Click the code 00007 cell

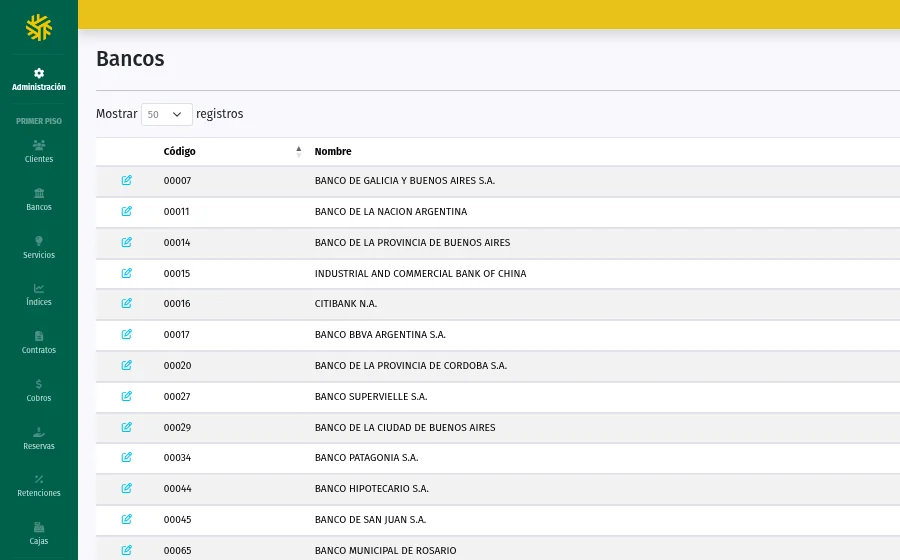(177, 181)
